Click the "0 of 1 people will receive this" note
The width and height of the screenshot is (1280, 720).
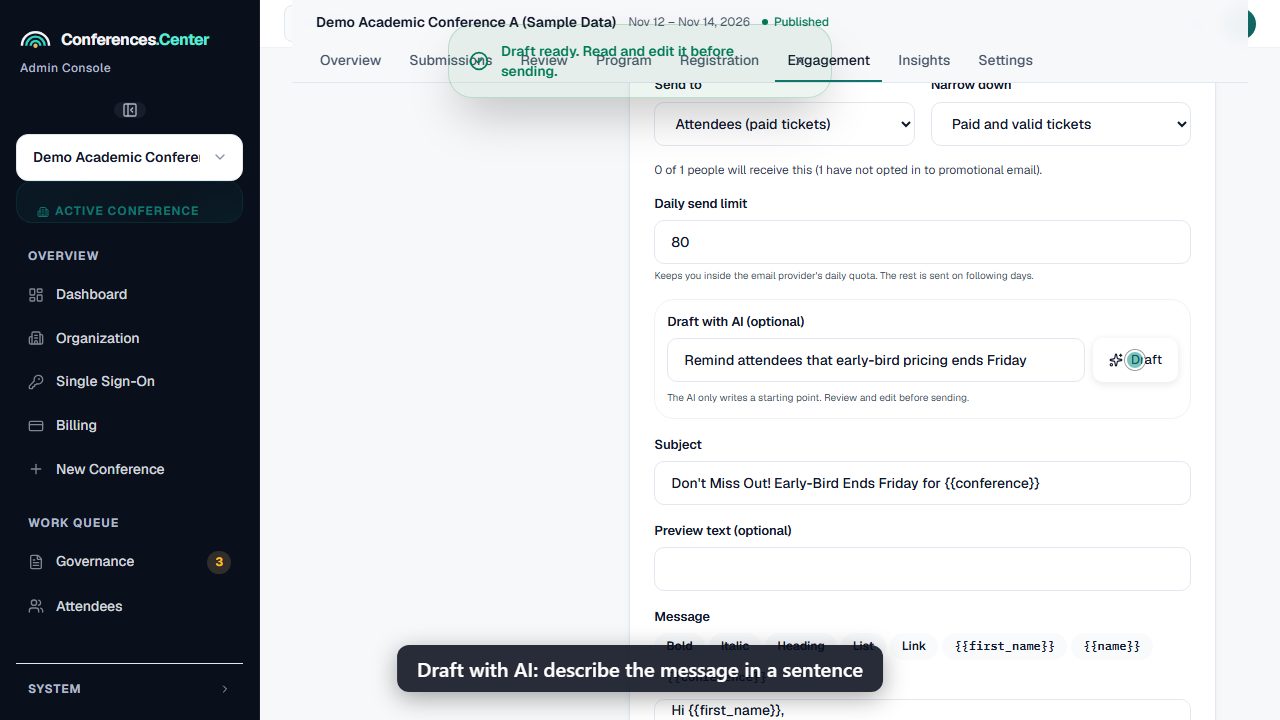848,170
